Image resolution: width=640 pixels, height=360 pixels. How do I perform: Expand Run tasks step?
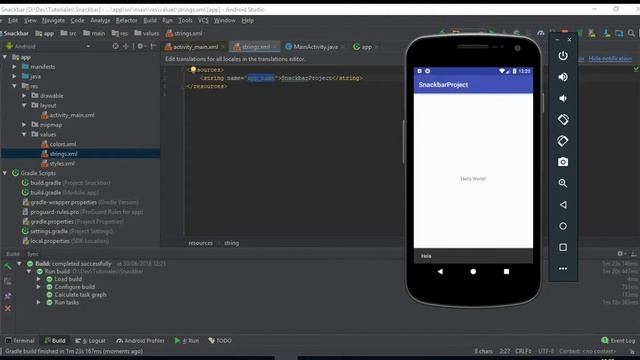[39, 302]
